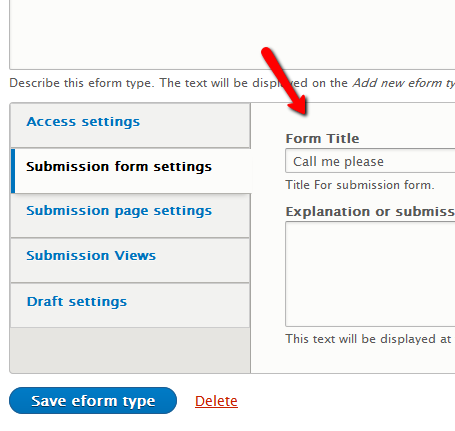This screenshot has height=431, width=455.
Task: Click the Title For submission form hint
Action: (x=360, y=185)
